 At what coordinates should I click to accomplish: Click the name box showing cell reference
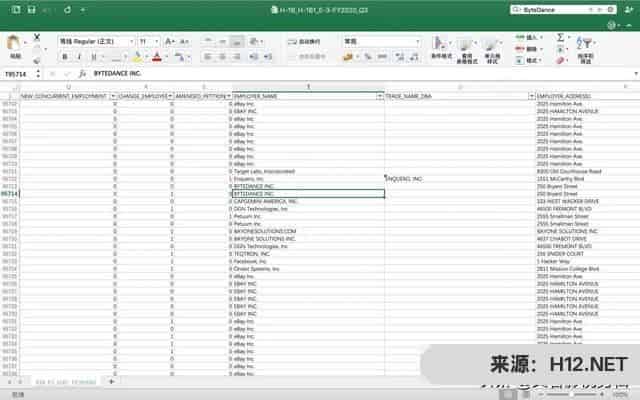[x=16, y=74]
